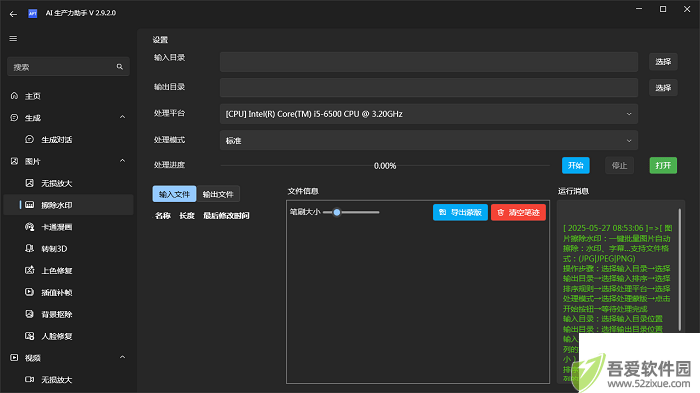Sort by 长度 column header
700x393 pixels.
tap(187, 216)
